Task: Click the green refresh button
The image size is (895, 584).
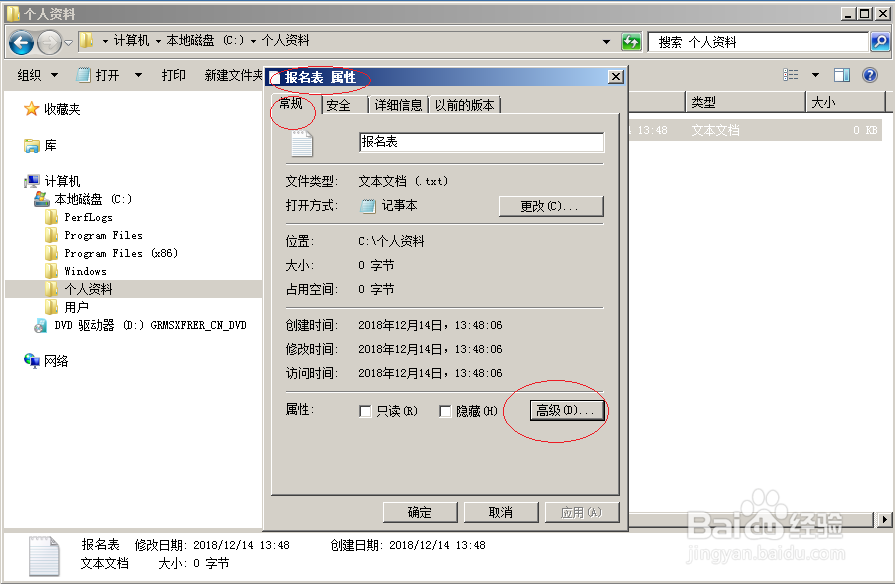Action: (631, 42)
